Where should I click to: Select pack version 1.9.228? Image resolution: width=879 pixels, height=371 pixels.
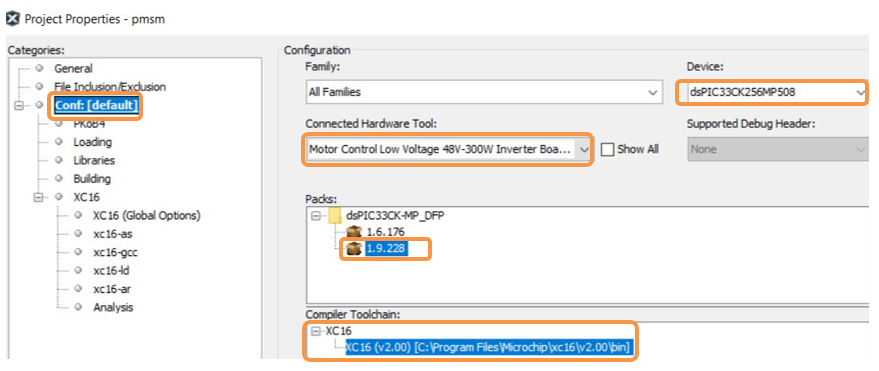(x=387, y=249)
